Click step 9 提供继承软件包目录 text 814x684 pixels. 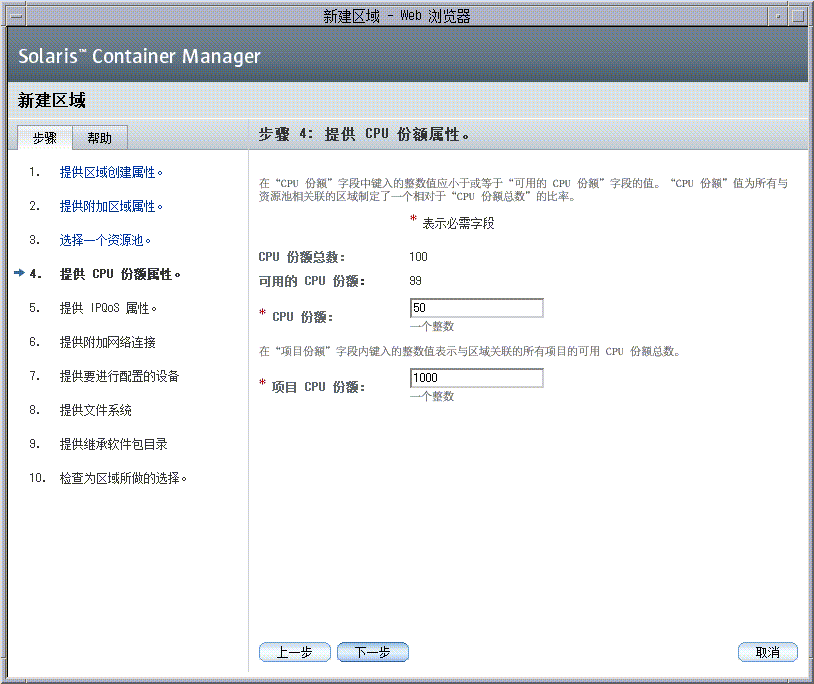click(114, 444)
